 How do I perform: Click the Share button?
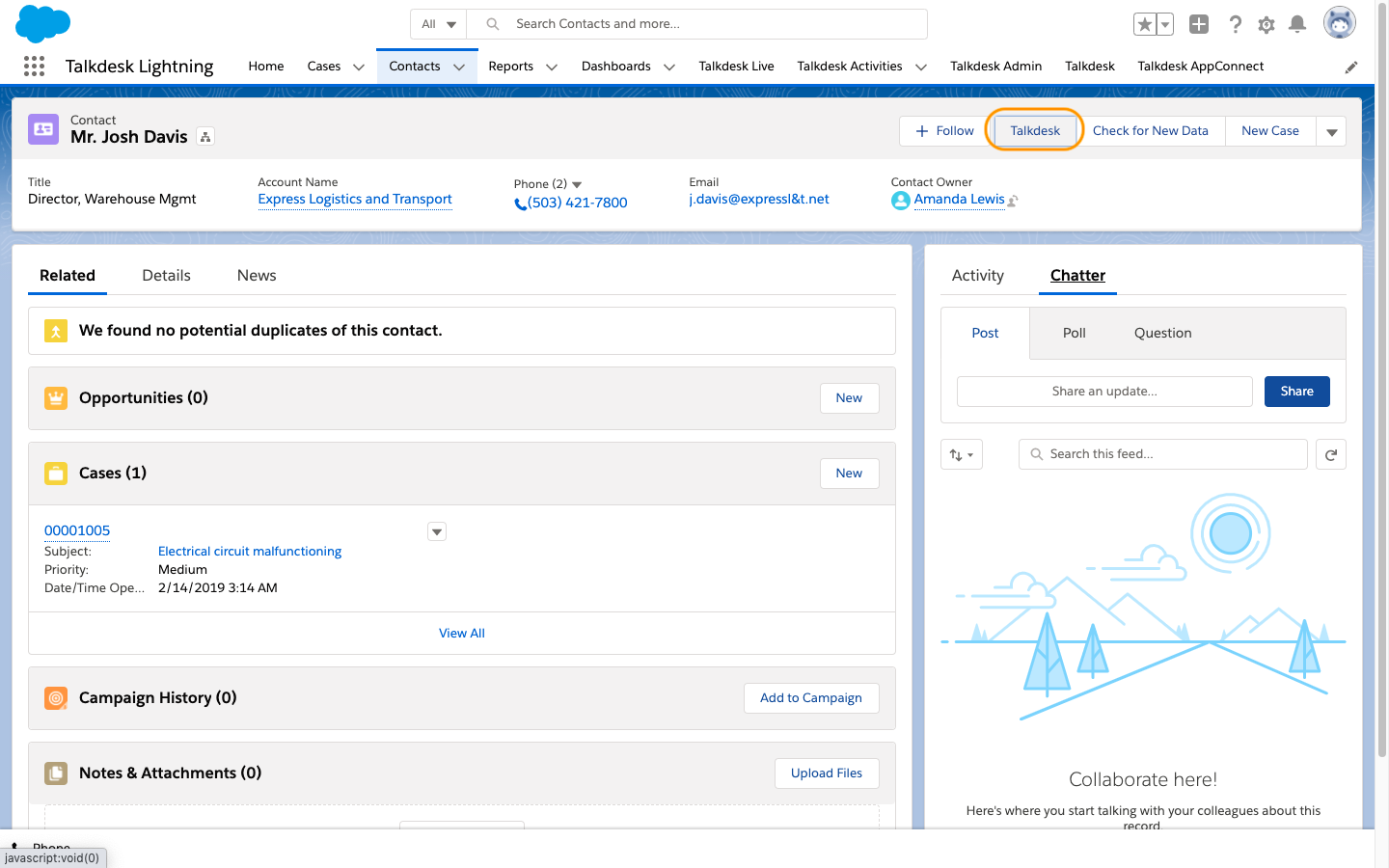pyautogui.click(x=1297, y=392)
